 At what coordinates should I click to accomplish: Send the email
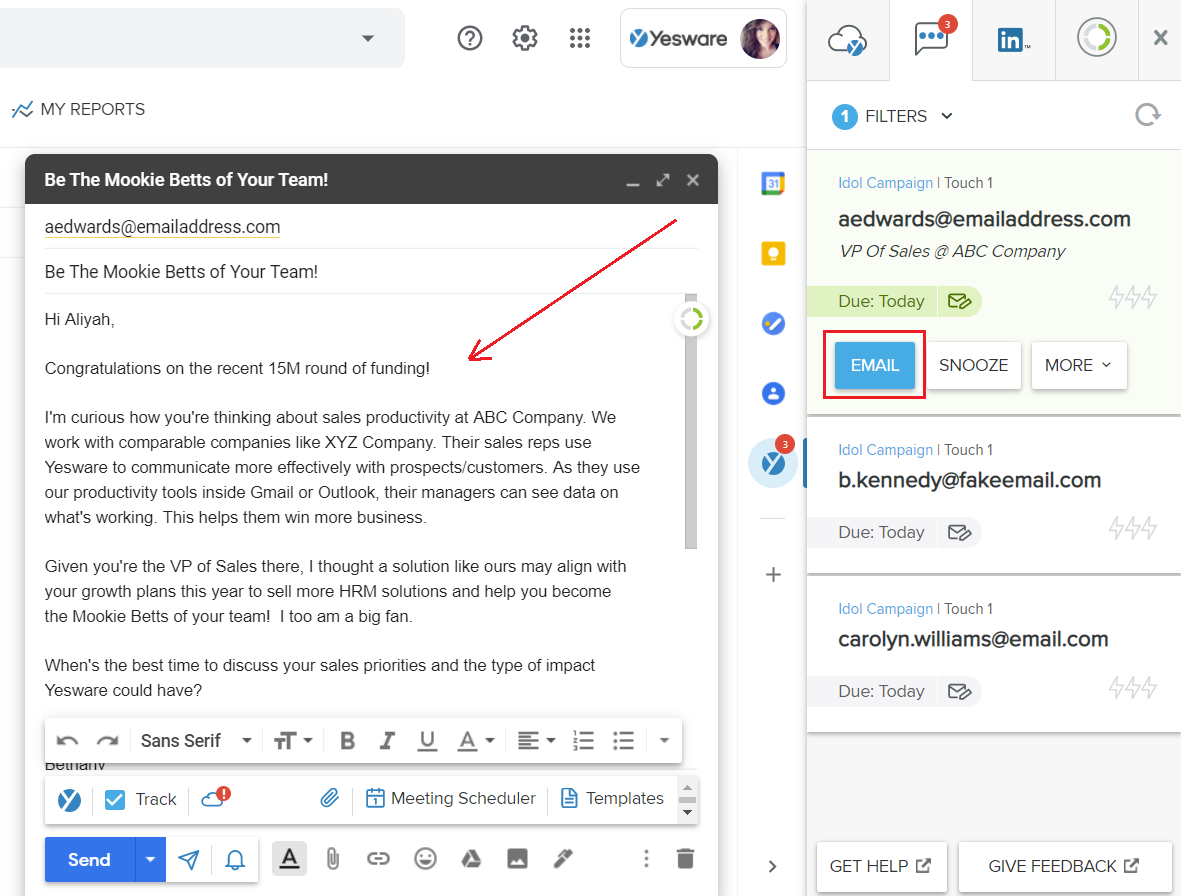(90, 860)
